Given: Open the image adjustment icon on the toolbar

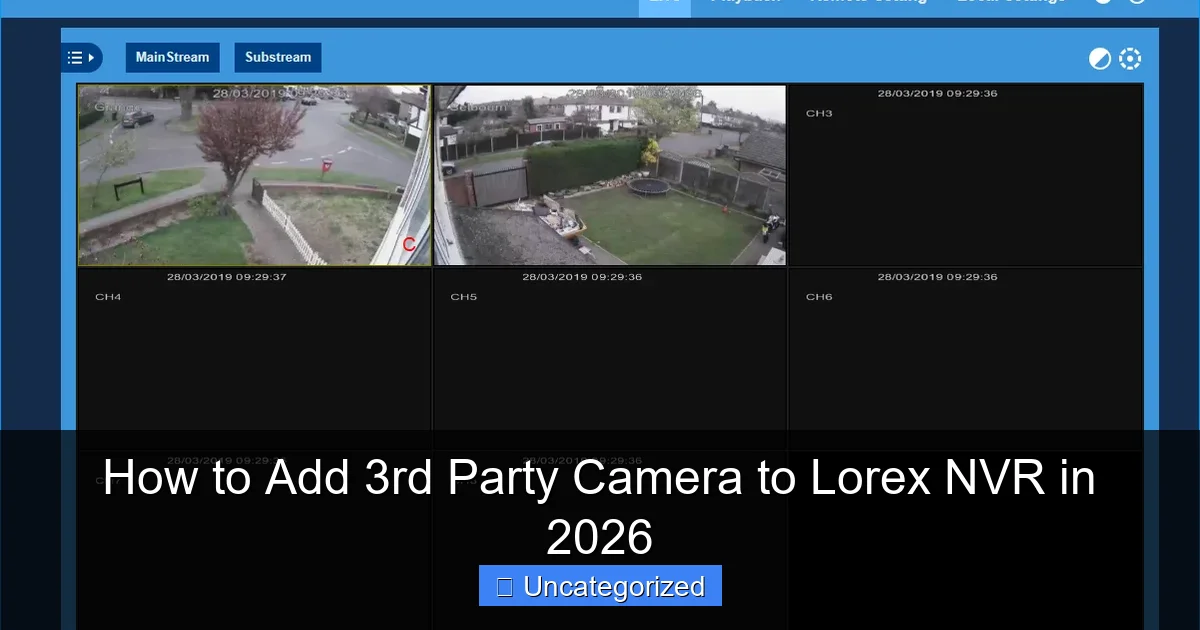Looking at the screenshot, I should [x=1100, y=58].
